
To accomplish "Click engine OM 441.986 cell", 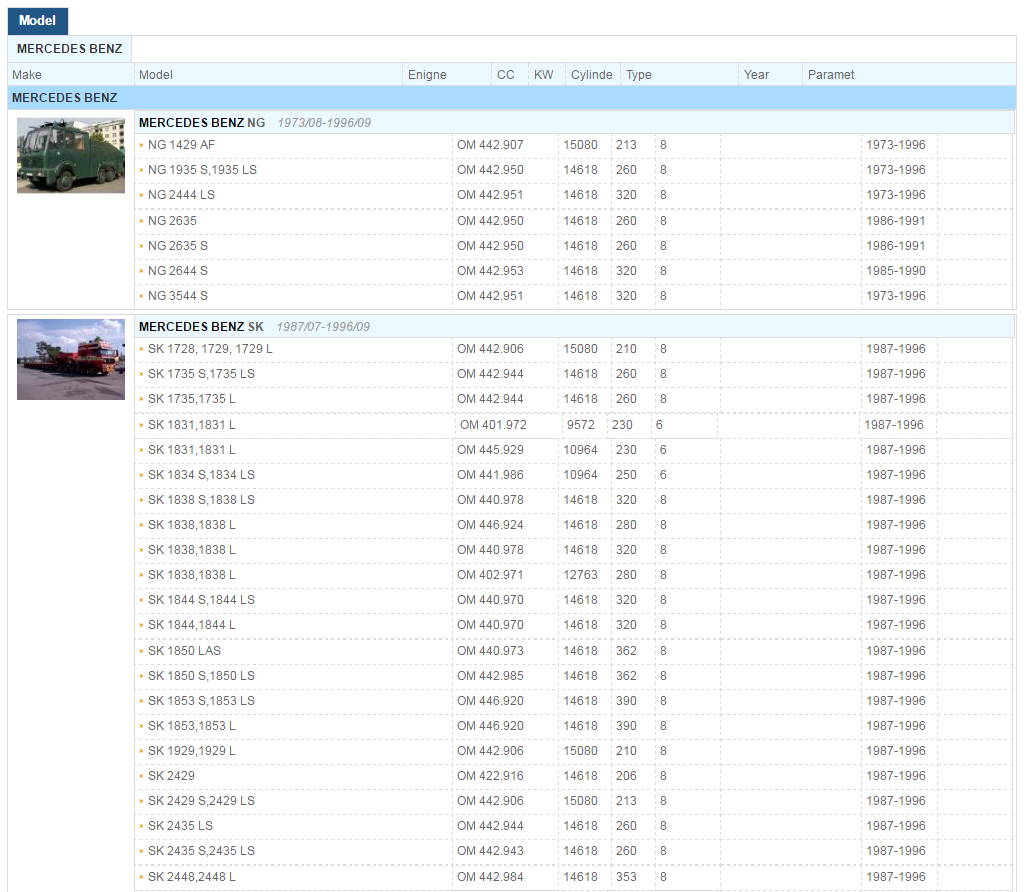I will [x=490, y=475].
